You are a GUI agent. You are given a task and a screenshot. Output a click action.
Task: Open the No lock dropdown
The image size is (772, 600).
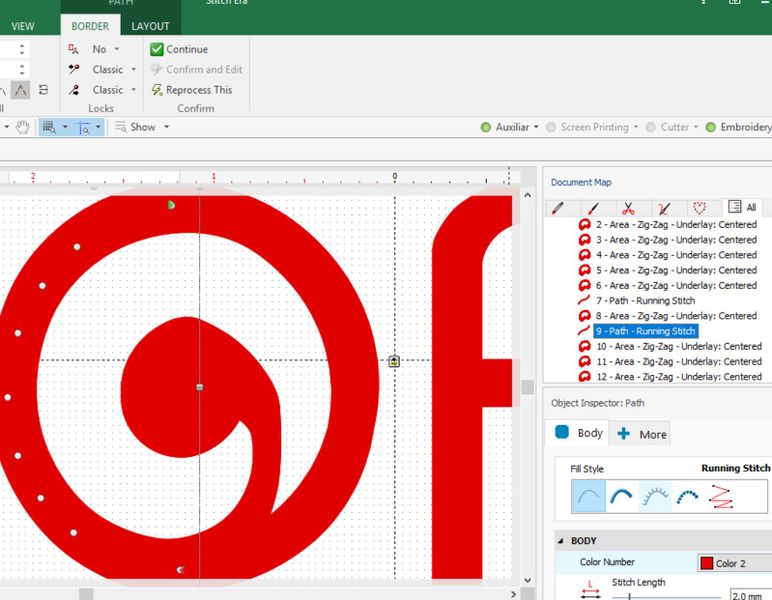[x=117, y=49]
